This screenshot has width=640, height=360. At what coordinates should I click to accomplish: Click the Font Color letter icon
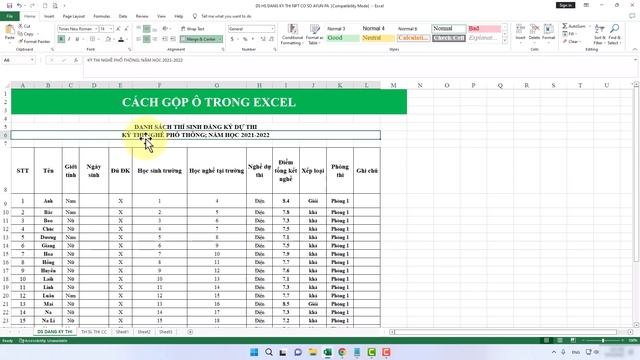pos(121,39)
